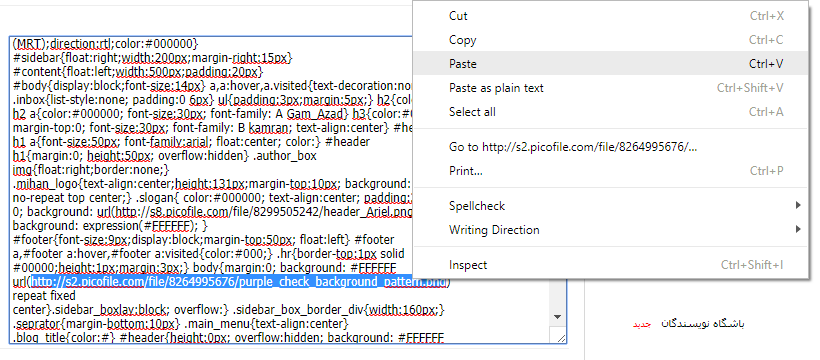
Task: Place cursor on the 'repeat fixed' line
Action: tap(44, 296)
